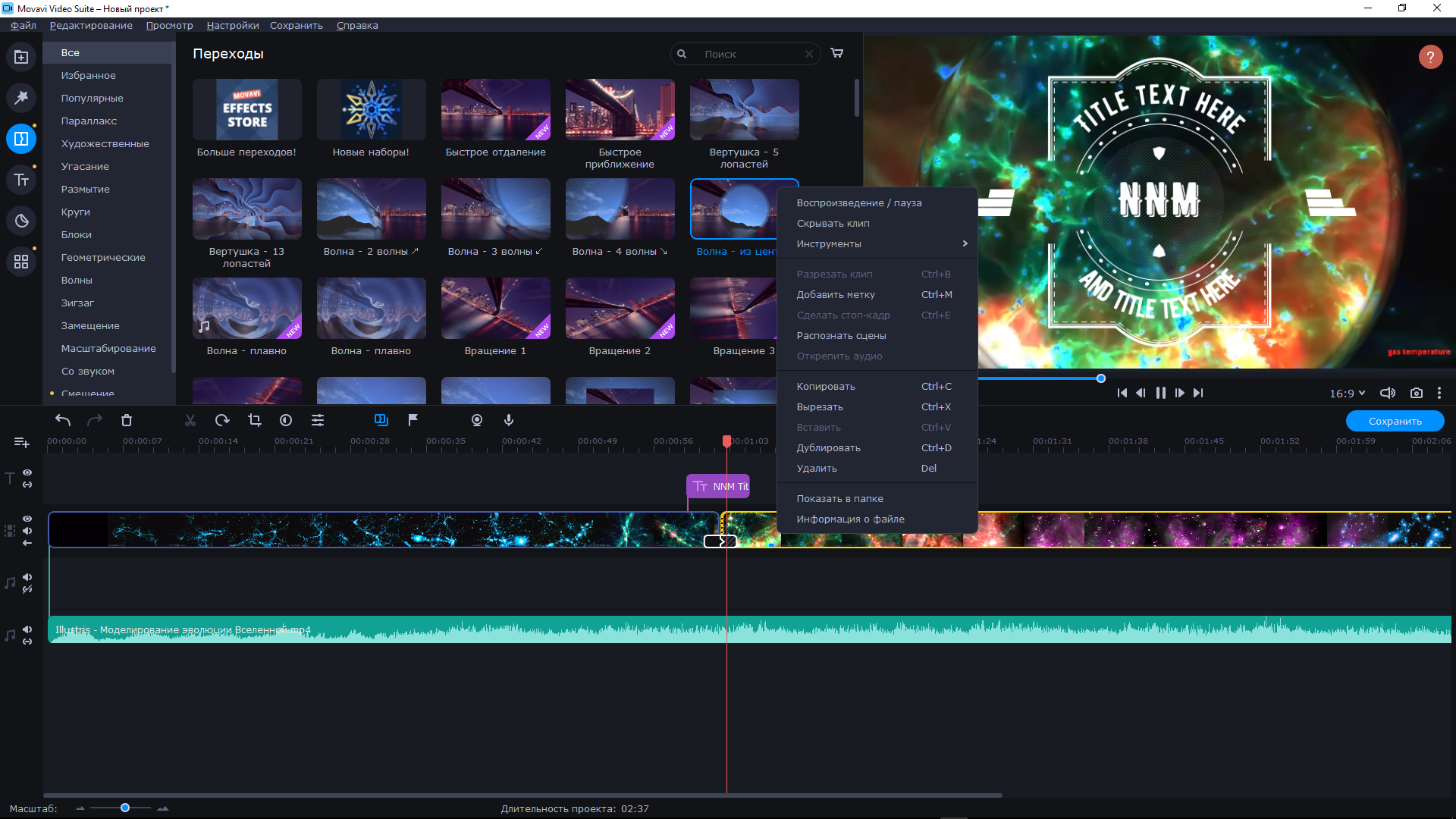This screenshot has height=819, width=1456.
Task: Toggle title track visibility eye
Action: point(27,472)
